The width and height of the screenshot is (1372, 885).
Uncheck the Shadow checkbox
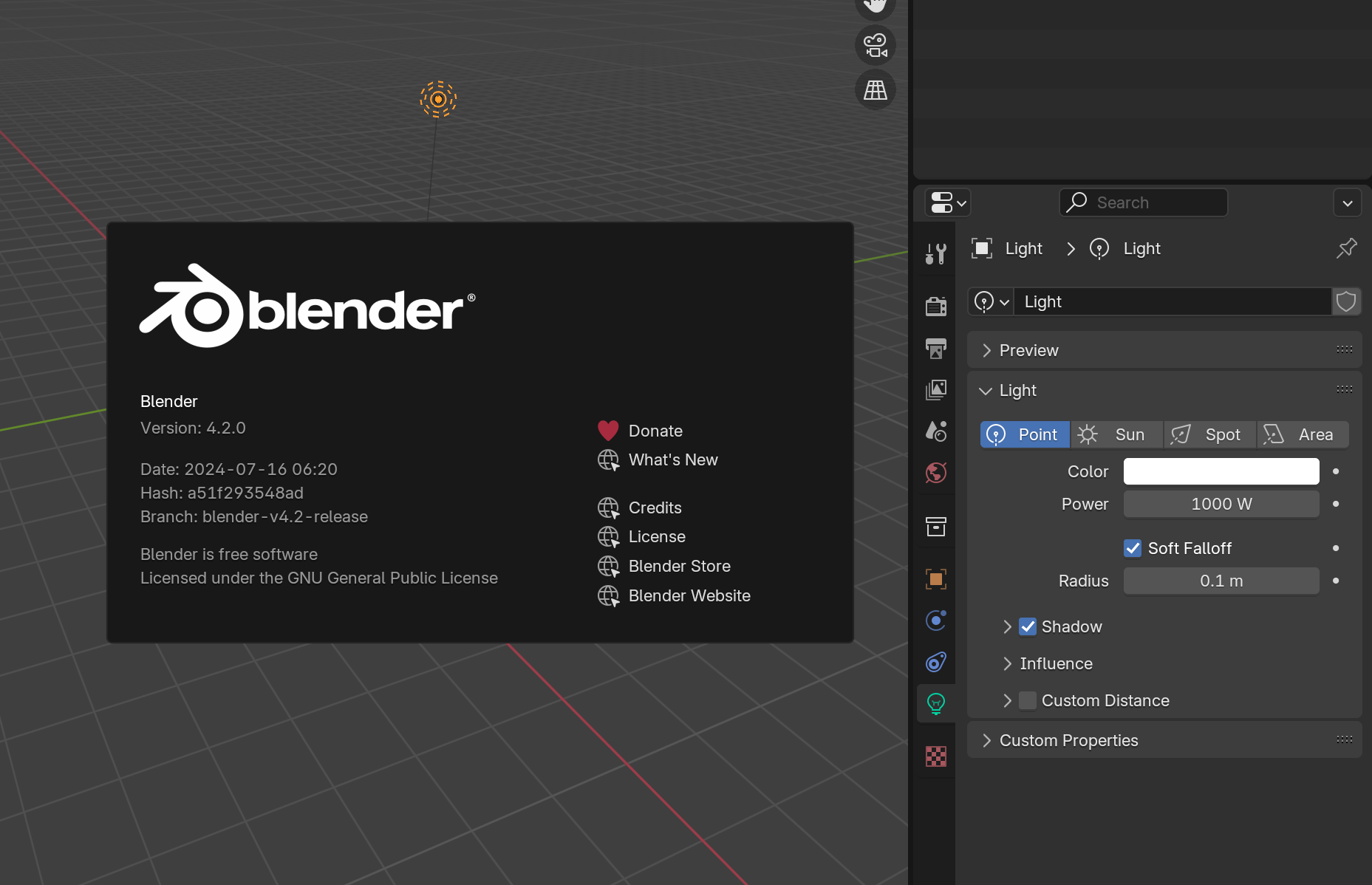pyautogui.click(x=1028, y=626)
